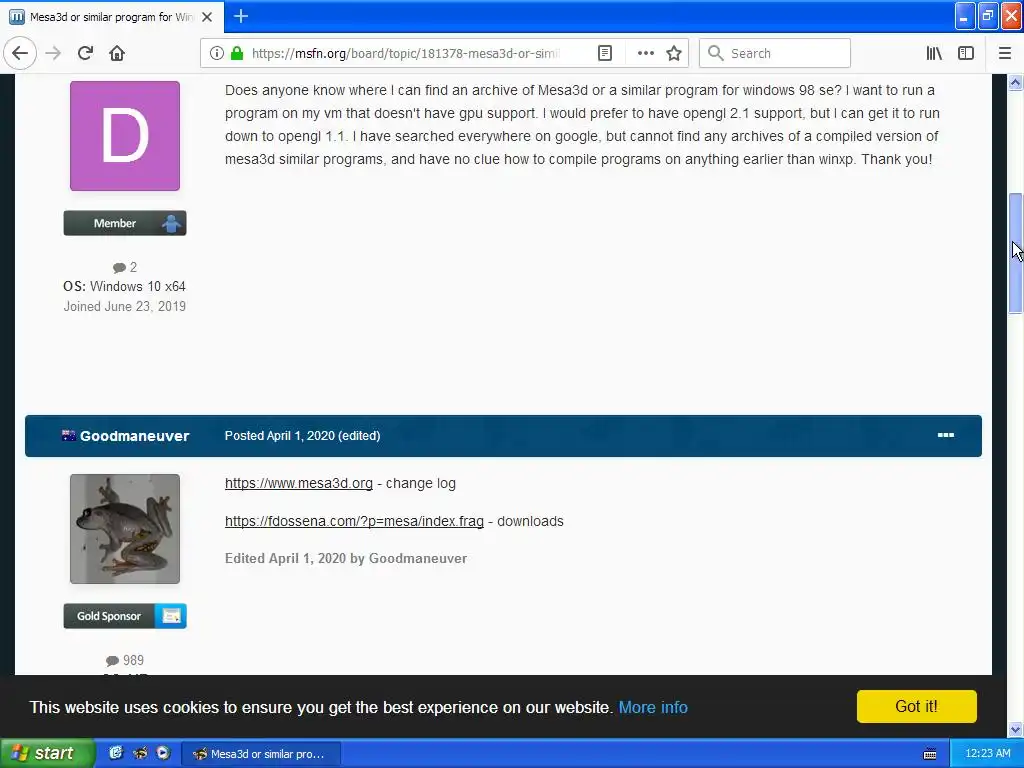This screenshot has height=768, width=1024.
Task: Open the Library bookshelf icon
Action: tap(934, 54)
